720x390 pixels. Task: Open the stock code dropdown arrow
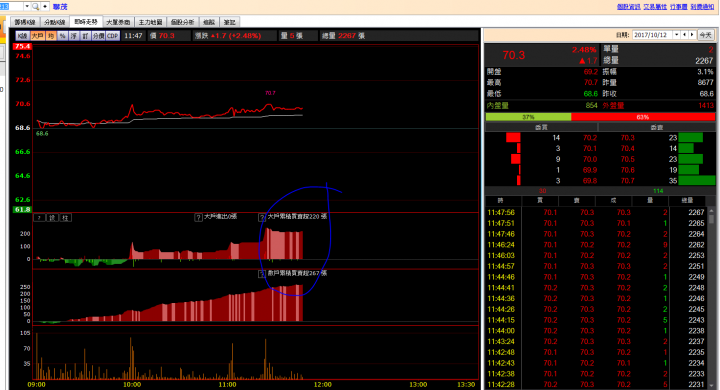27,6
